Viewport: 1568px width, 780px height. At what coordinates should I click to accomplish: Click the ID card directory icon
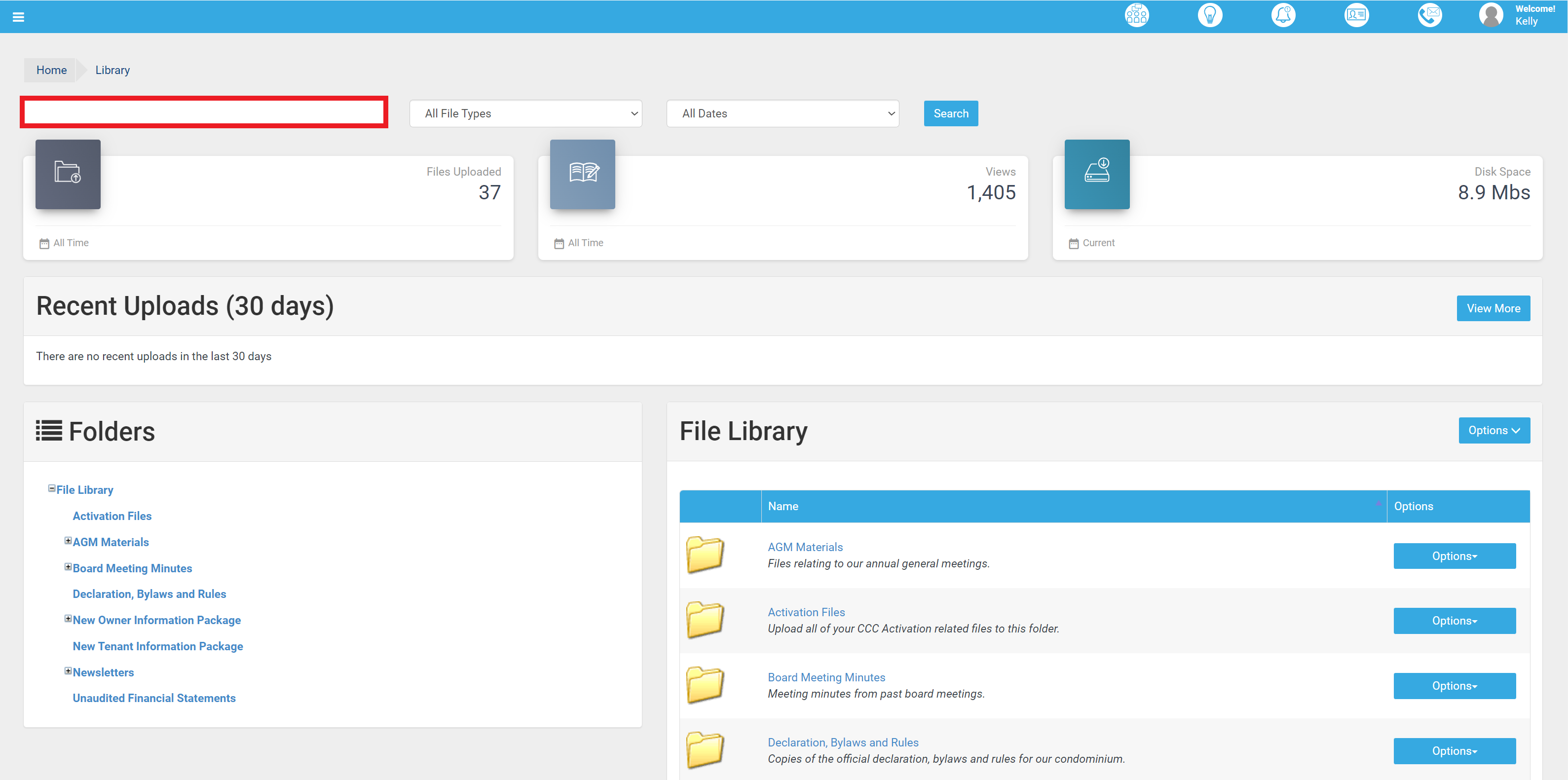[x=1356, y=15]
